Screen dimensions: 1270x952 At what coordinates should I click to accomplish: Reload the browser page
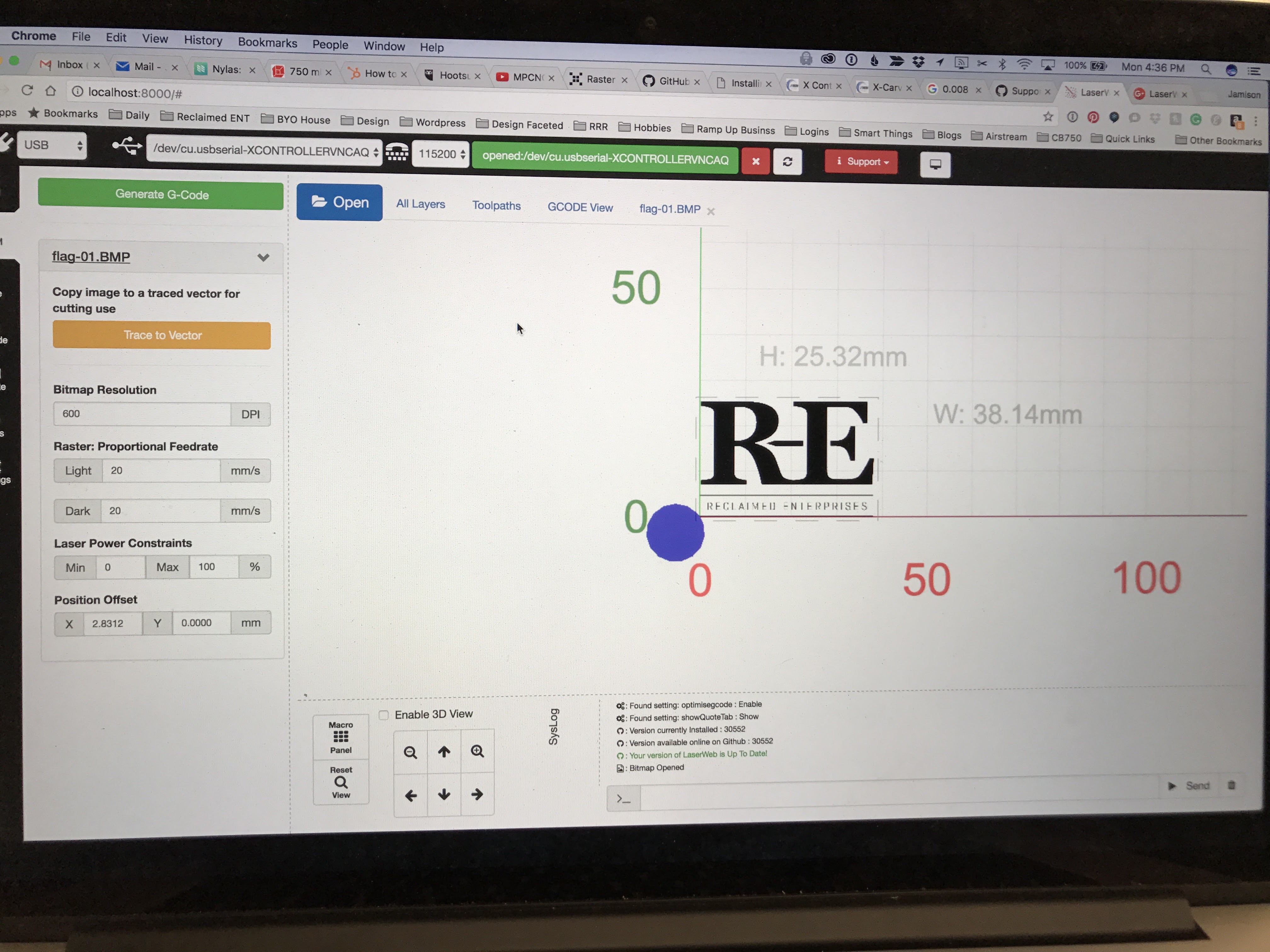click(x=27, y=91)
